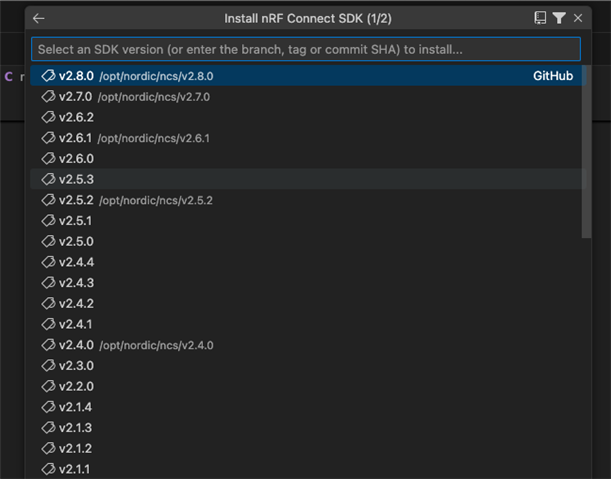Click the back arrow in the dialog header
This screenshot has width=611, height=479.
[39, 18]
